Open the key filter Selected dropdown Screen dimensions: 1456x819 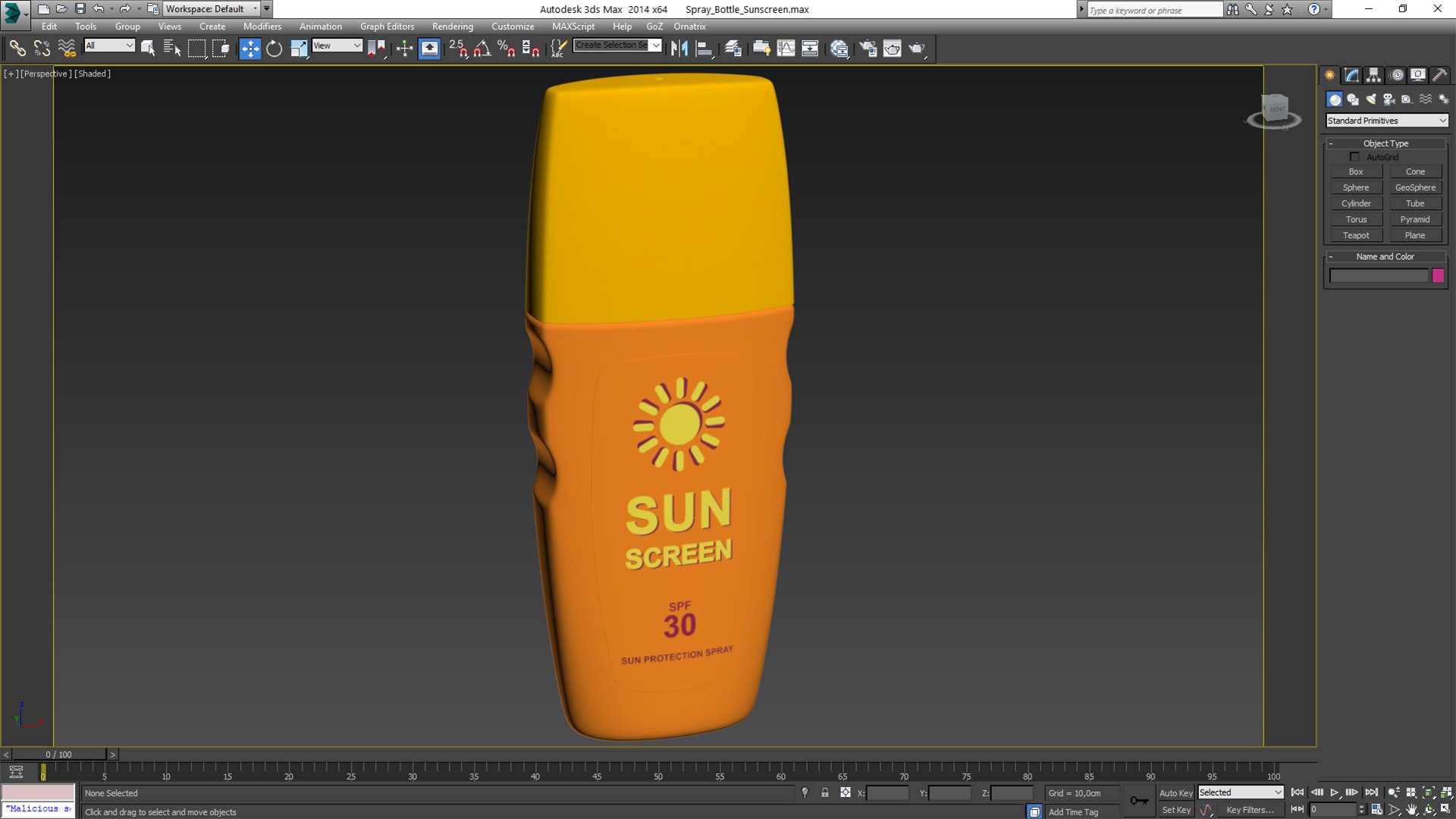(x=1241, y=792)
